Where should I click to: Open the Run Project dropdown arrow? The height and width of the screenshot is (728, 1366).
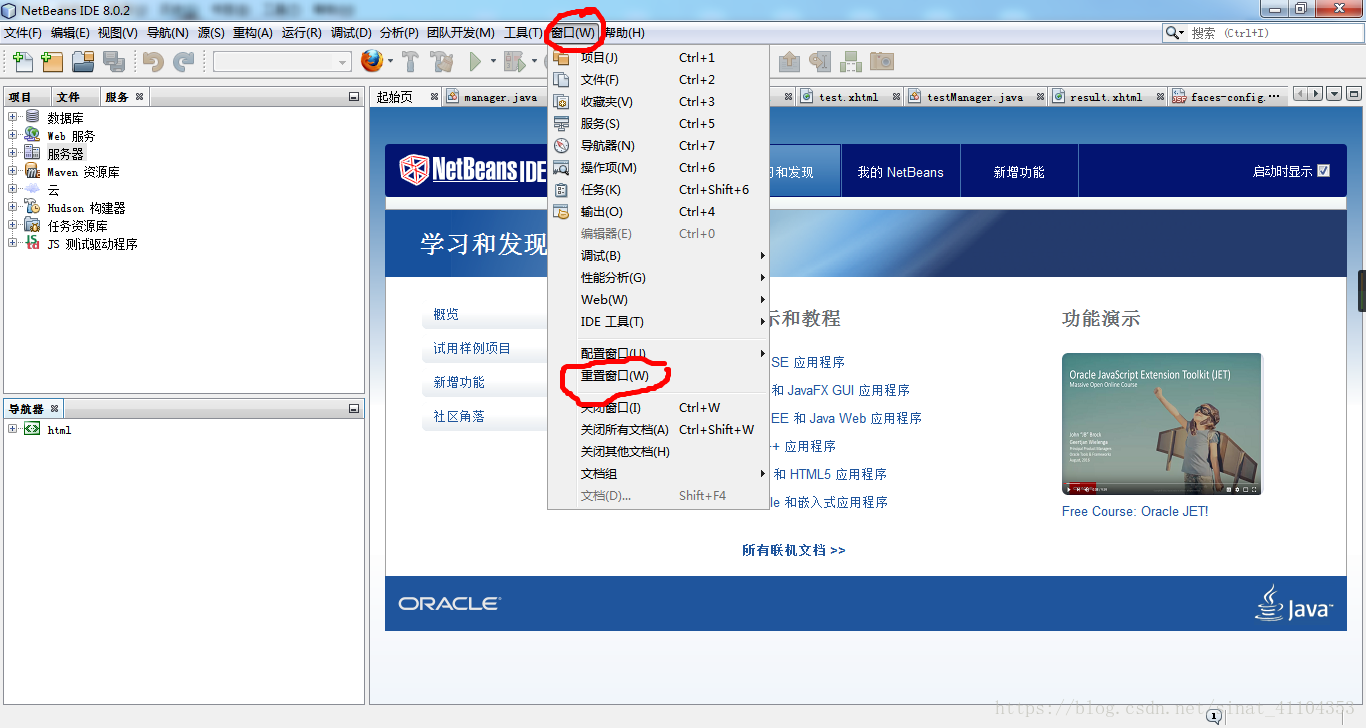(493, 62)
